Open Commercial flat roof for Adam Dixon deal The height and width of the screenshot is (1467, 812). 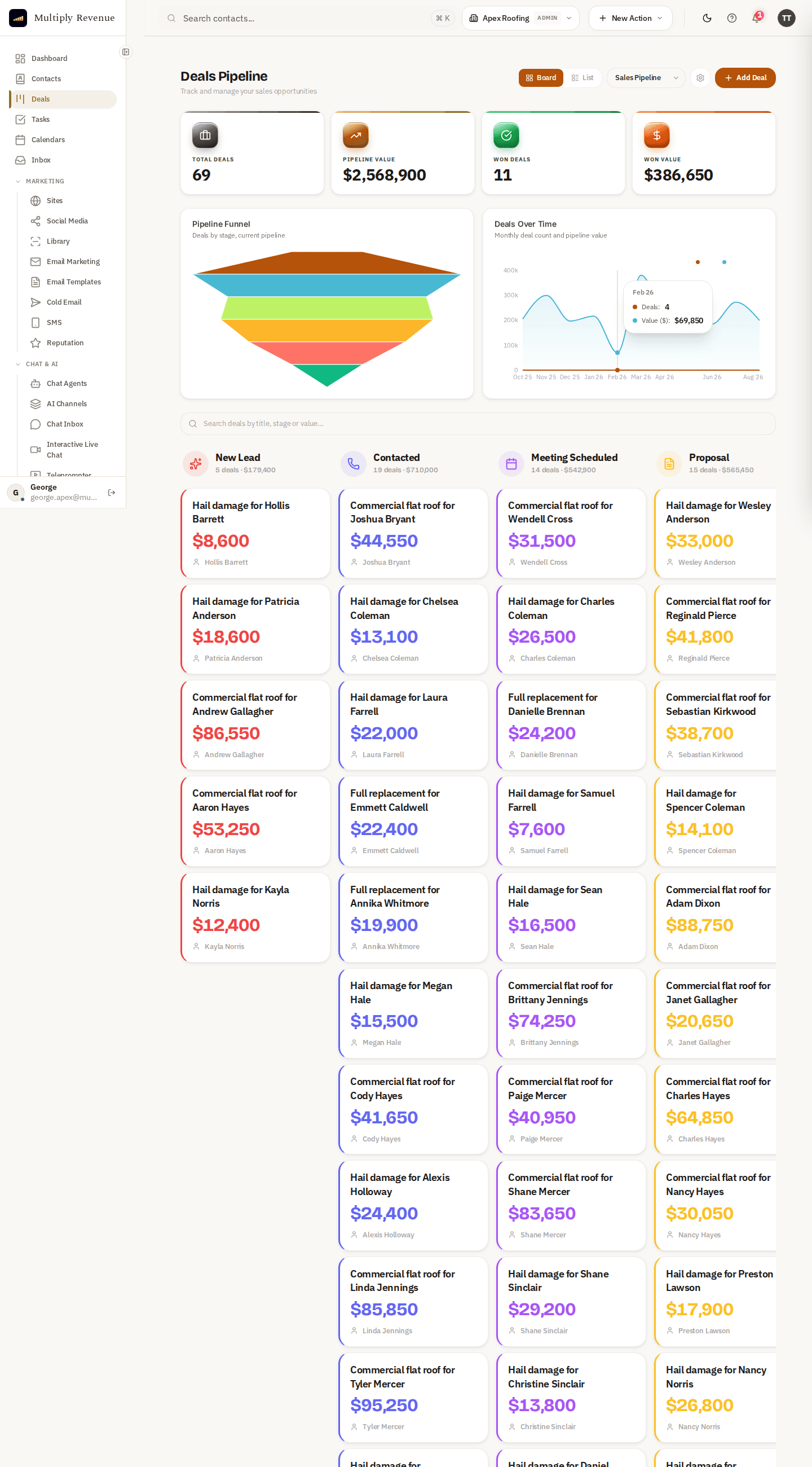tap(716, 917)
